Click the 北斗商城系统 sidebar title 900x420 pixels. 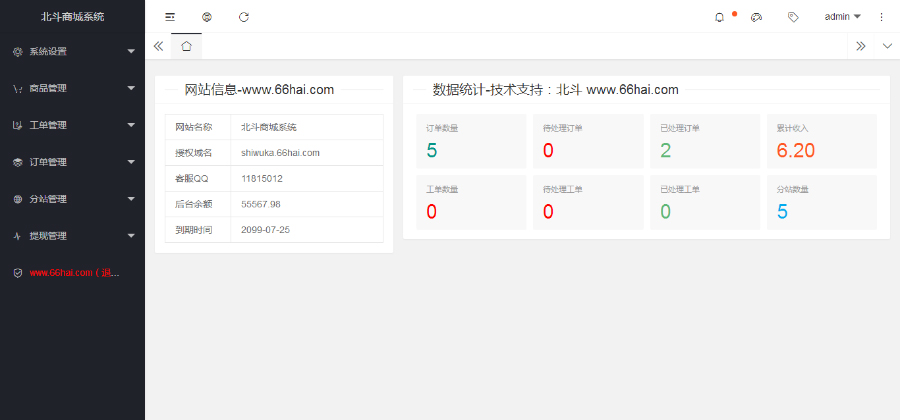coord(72,17)
